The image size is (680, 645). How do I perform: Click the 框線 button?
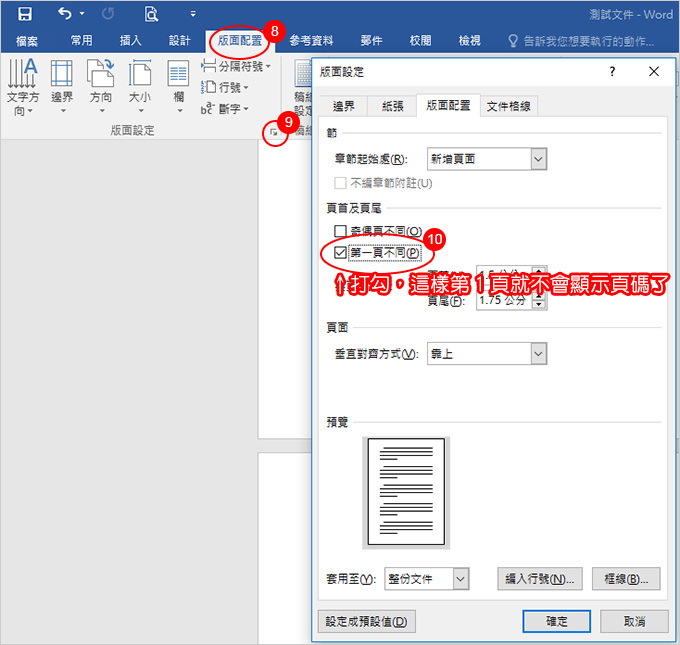(626, 579)
